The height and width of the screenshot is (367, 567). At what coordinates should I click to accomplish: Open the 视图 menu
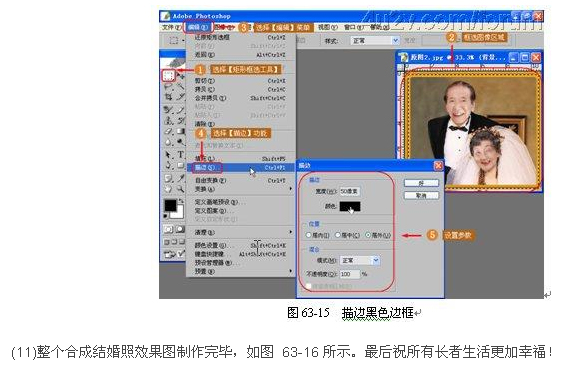tap(328, 27)
